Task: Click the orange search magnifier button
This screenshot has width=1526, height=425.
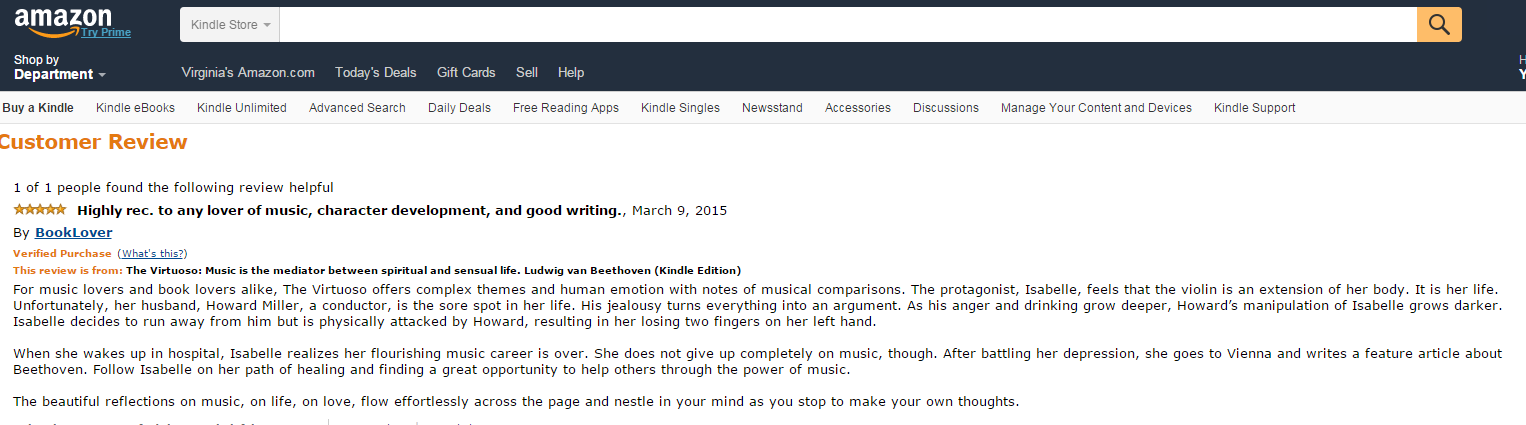Action: (x=1439, y=25)
